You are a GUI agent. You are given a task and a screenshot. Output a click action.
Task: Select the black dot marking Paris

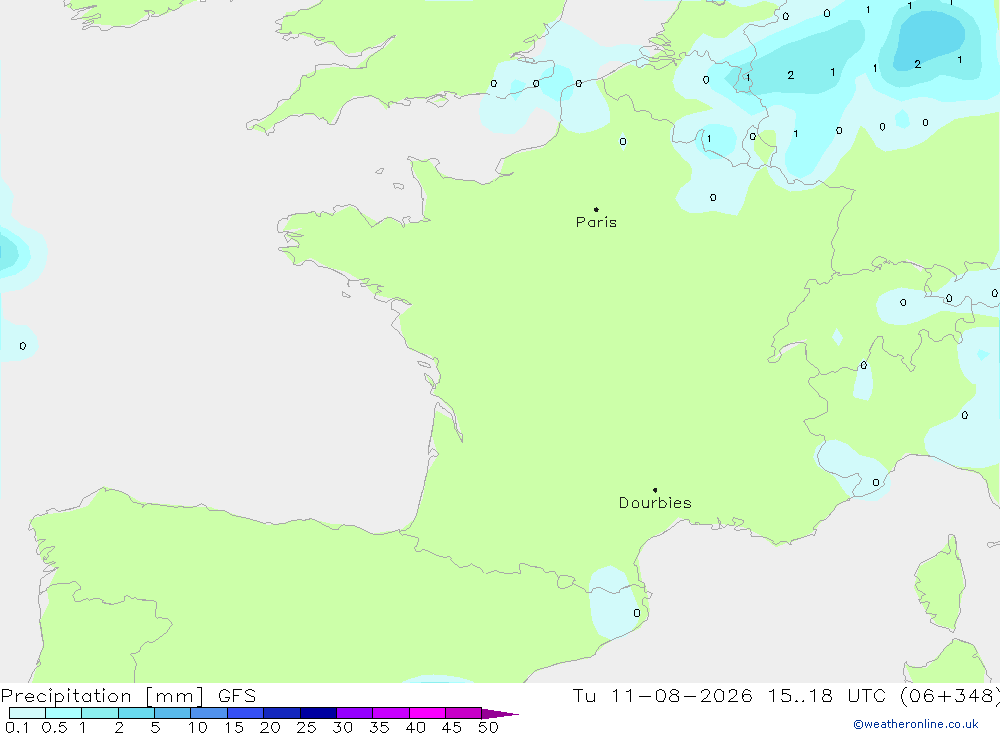pyautogui.click(x=596, y=209)
